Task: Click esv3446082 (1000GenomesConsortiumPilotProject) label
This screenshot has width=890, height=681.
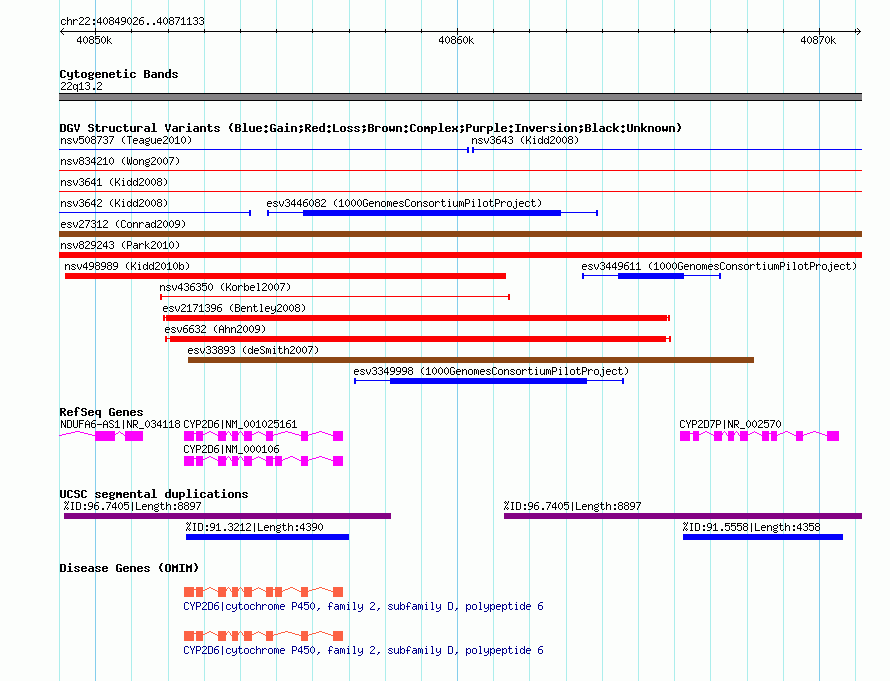Action: [x=404, y=203]
